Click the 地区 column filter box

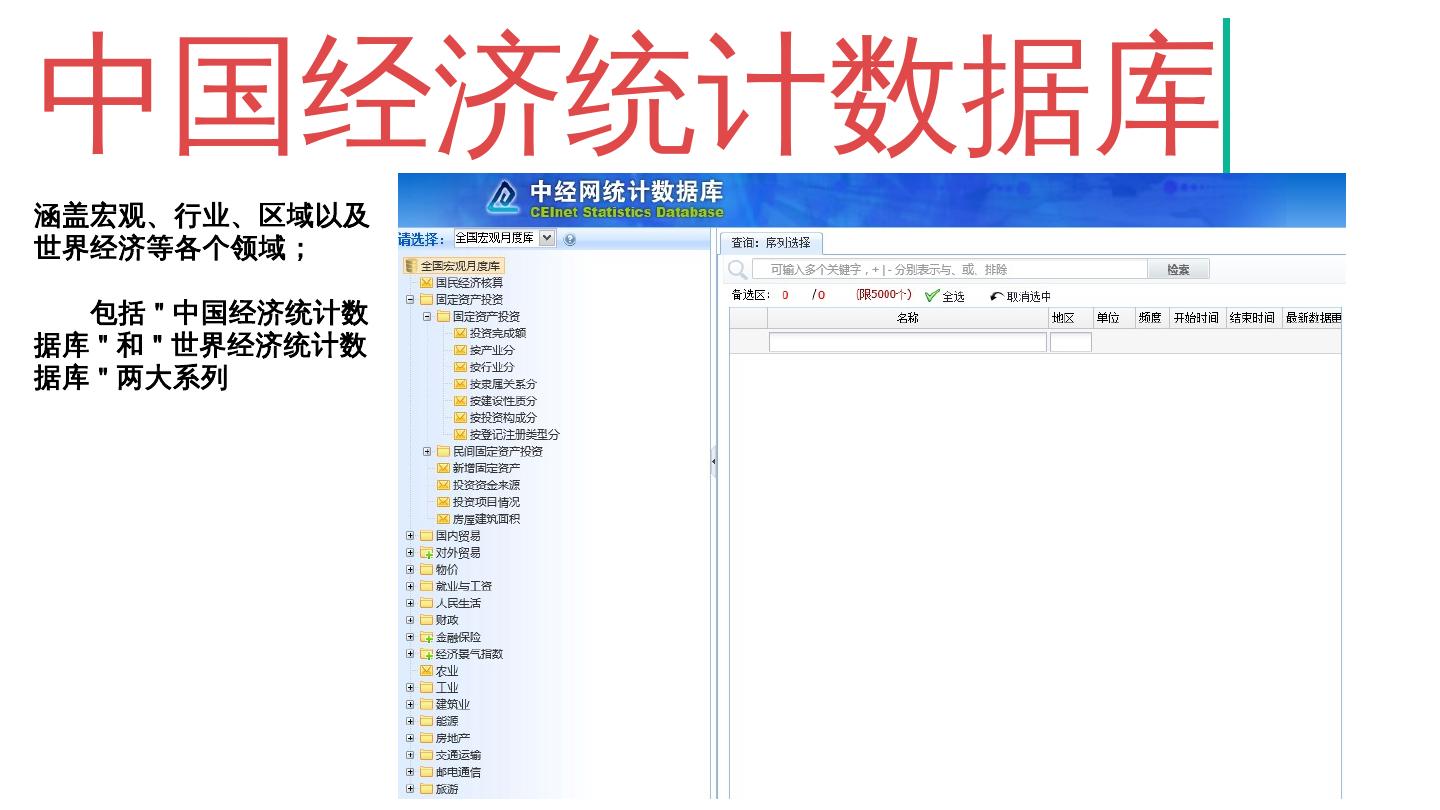click(x=1070, y=342)
